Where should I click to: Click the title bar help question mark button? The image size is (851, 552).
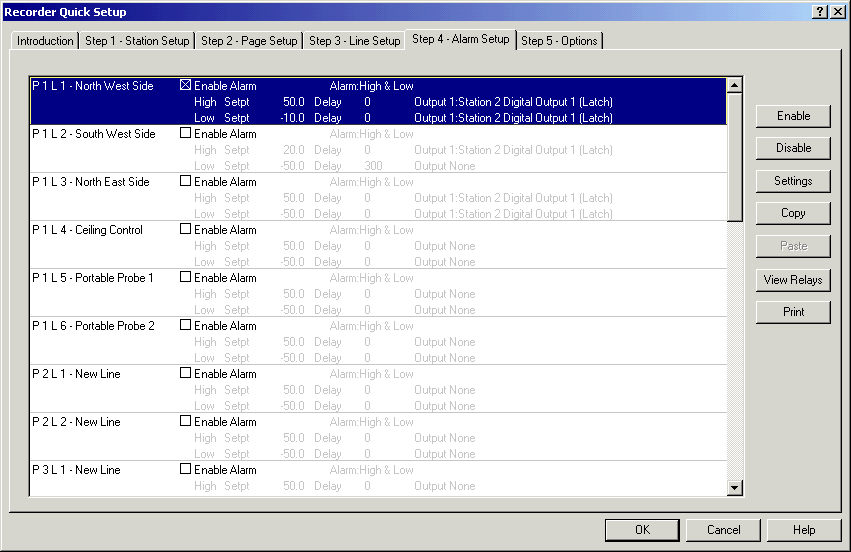820,11
